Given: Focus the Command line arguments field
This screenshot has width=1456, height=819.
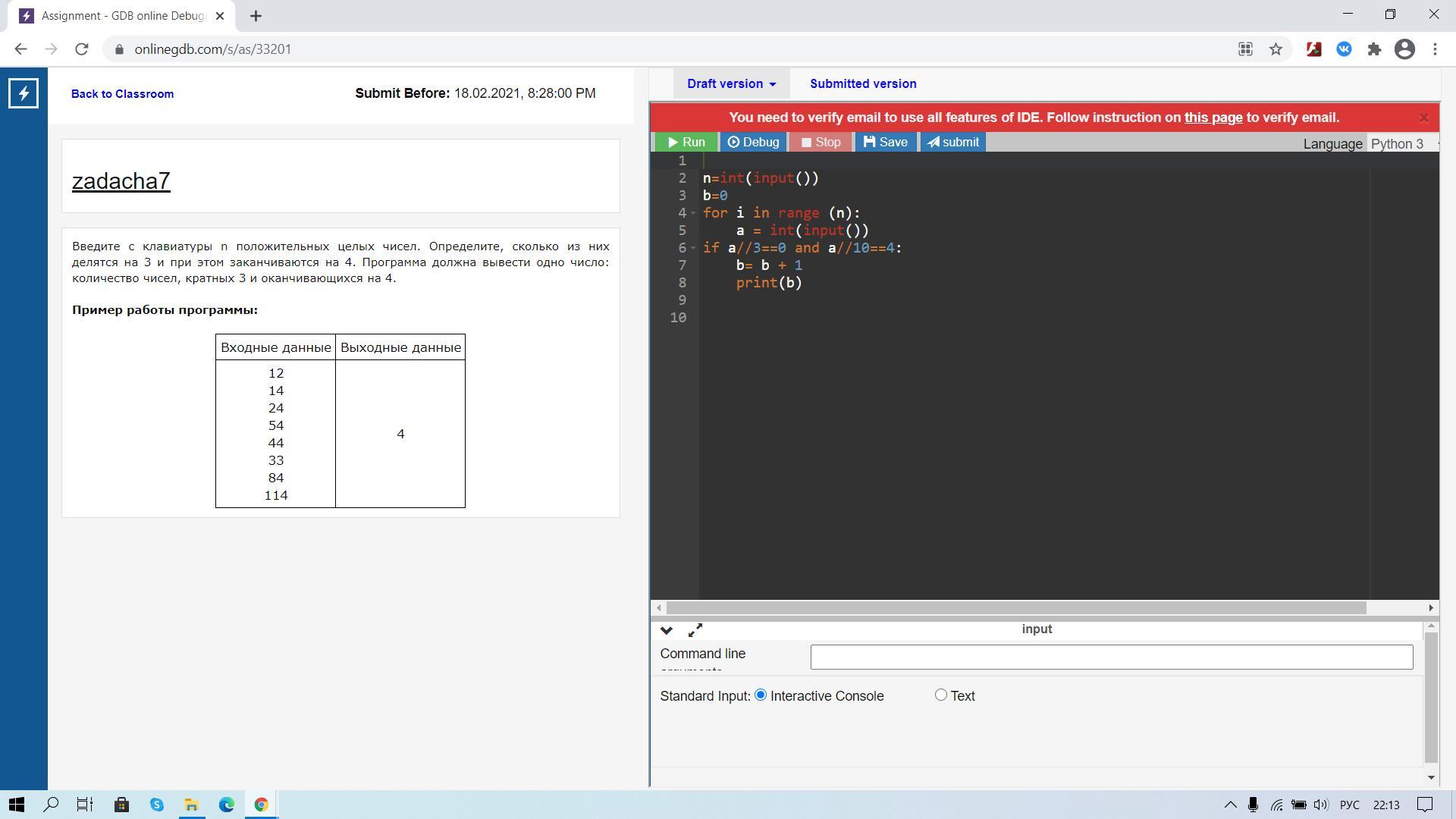Looking at the screenshot, I should coord(1111,657).
